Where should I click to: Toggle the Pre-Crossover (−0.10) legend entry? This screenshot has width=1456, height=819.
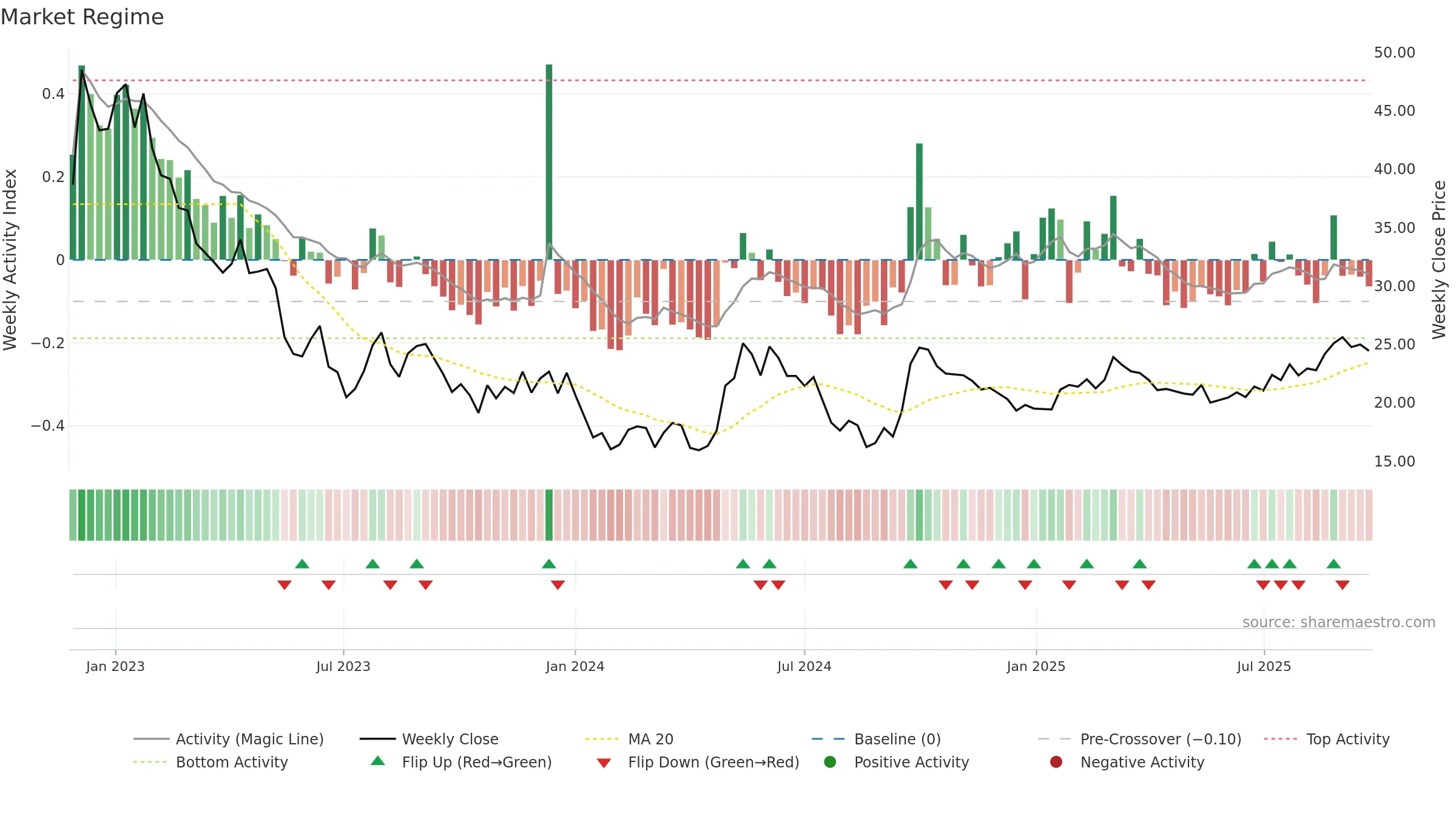pos(1139,739)
